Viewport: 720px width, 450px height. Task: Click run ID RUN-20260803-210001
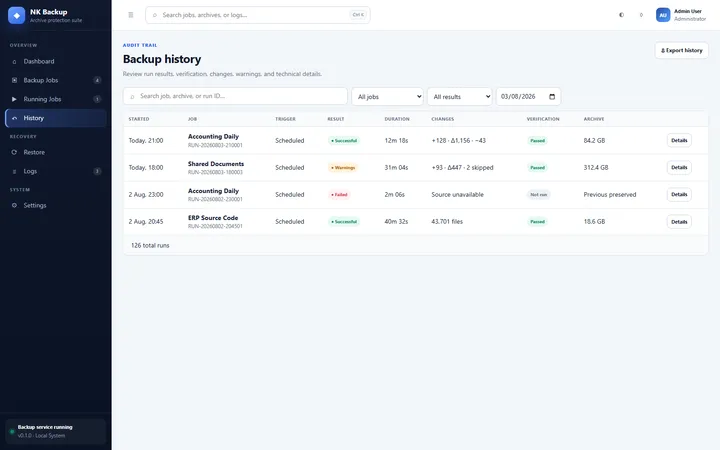215,145
